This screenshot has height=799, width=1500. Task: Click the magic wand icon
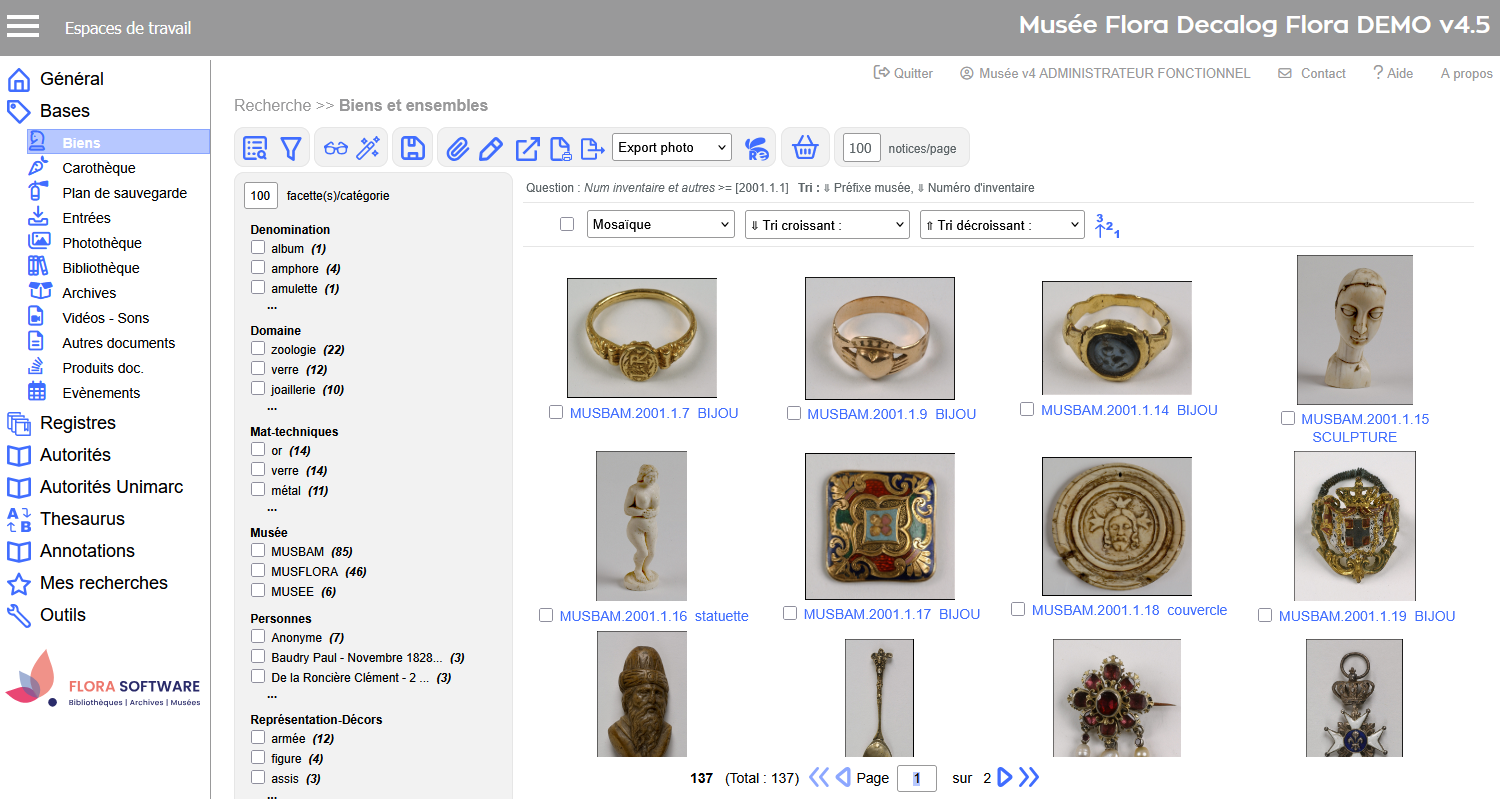(x=369, y=149)
